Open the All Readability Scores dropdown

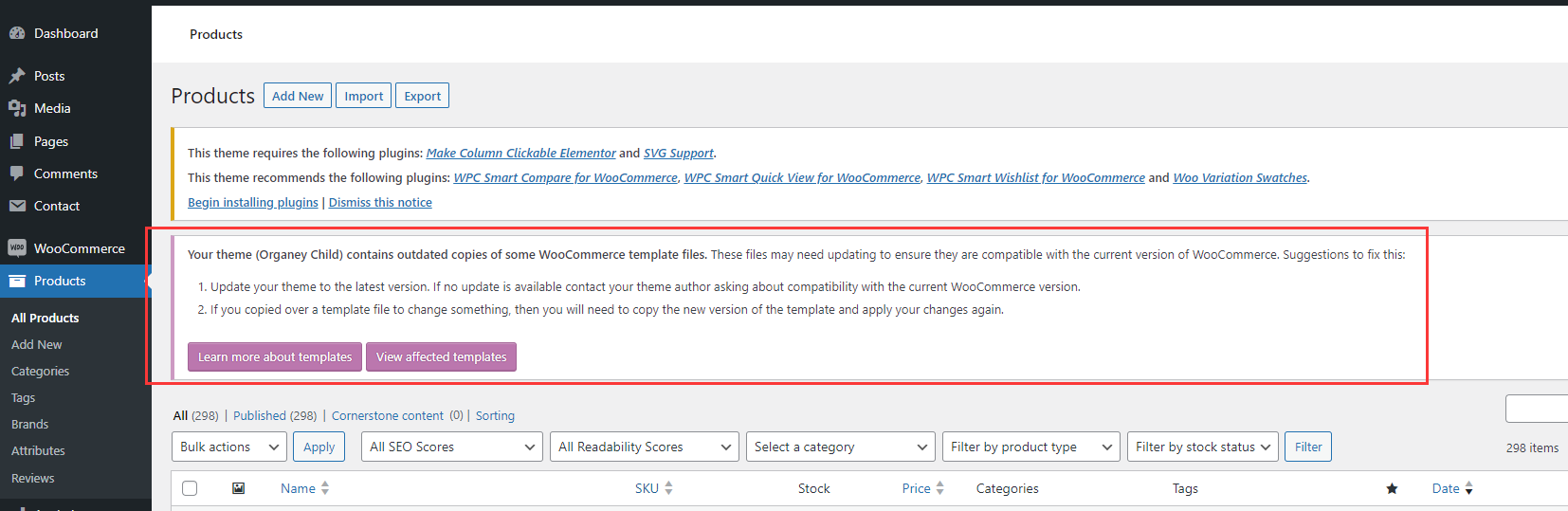coord(645,447)
